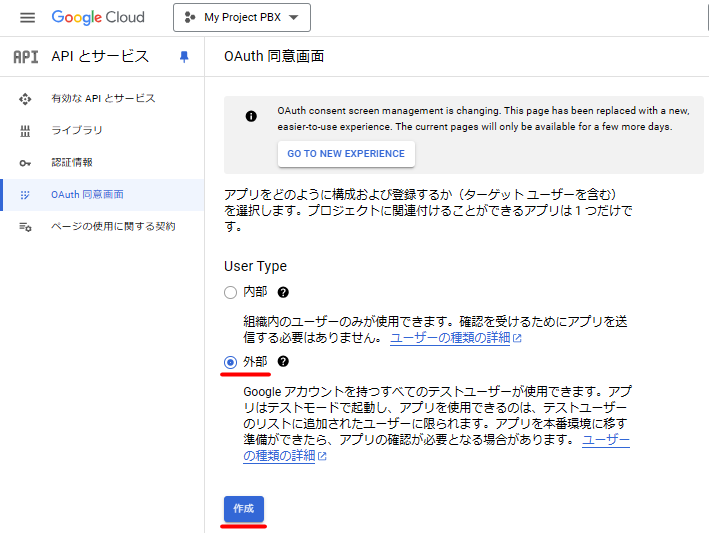Open ユーザーの種類の詳細 link under 外部 description

[x=436, y=448]
